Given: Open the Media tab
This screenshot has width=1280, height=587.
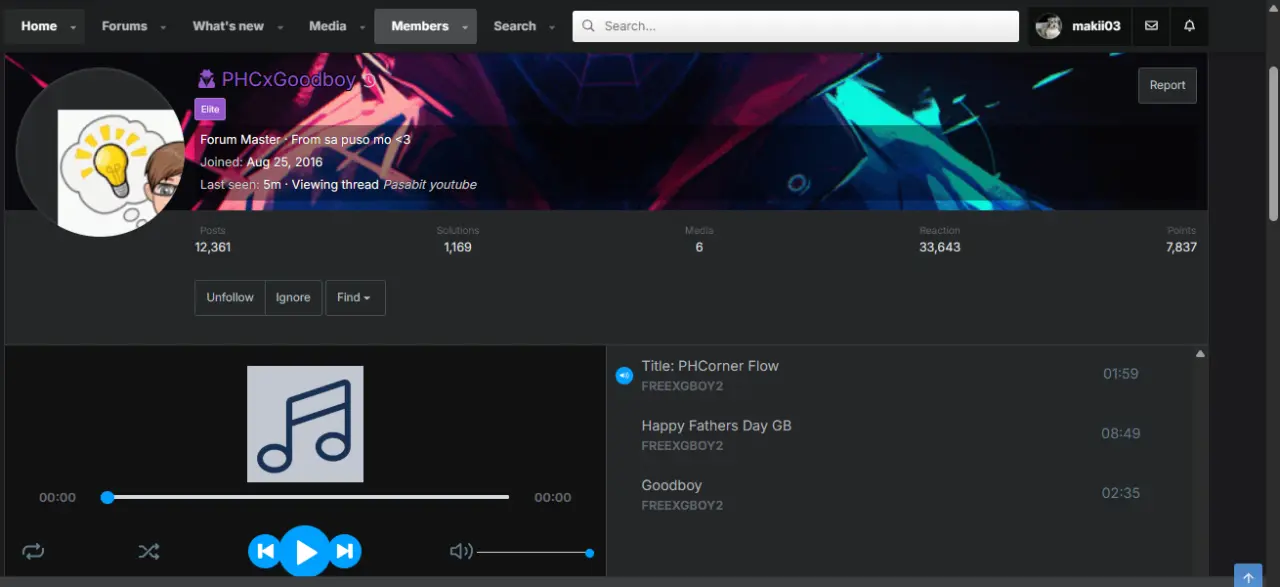Looking at the screenshot, I should pyautogui.click(x=327, y=26).
